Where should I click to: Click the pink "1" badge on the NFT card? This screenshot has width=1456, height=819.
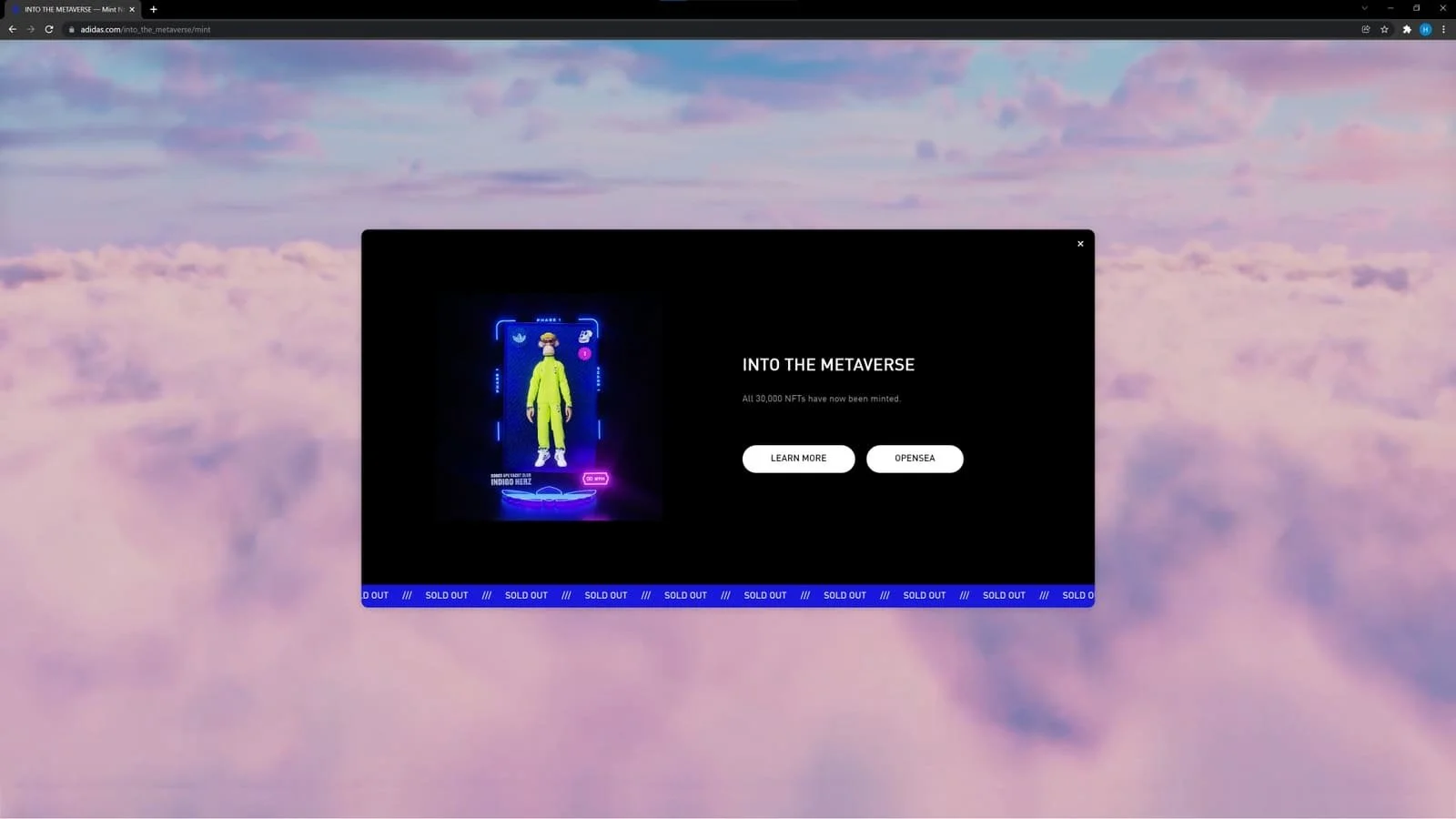coord(584,353)
